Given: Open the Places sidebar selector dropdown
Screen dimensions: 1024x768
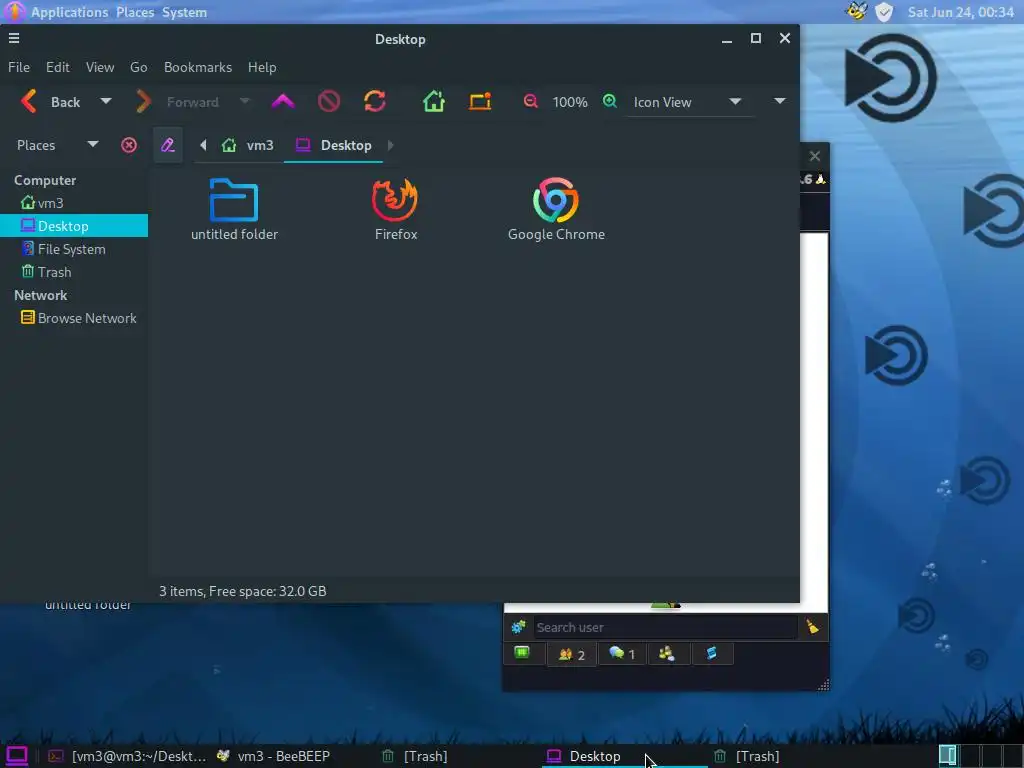Looking at the screenshot, I should pos(57,145).
